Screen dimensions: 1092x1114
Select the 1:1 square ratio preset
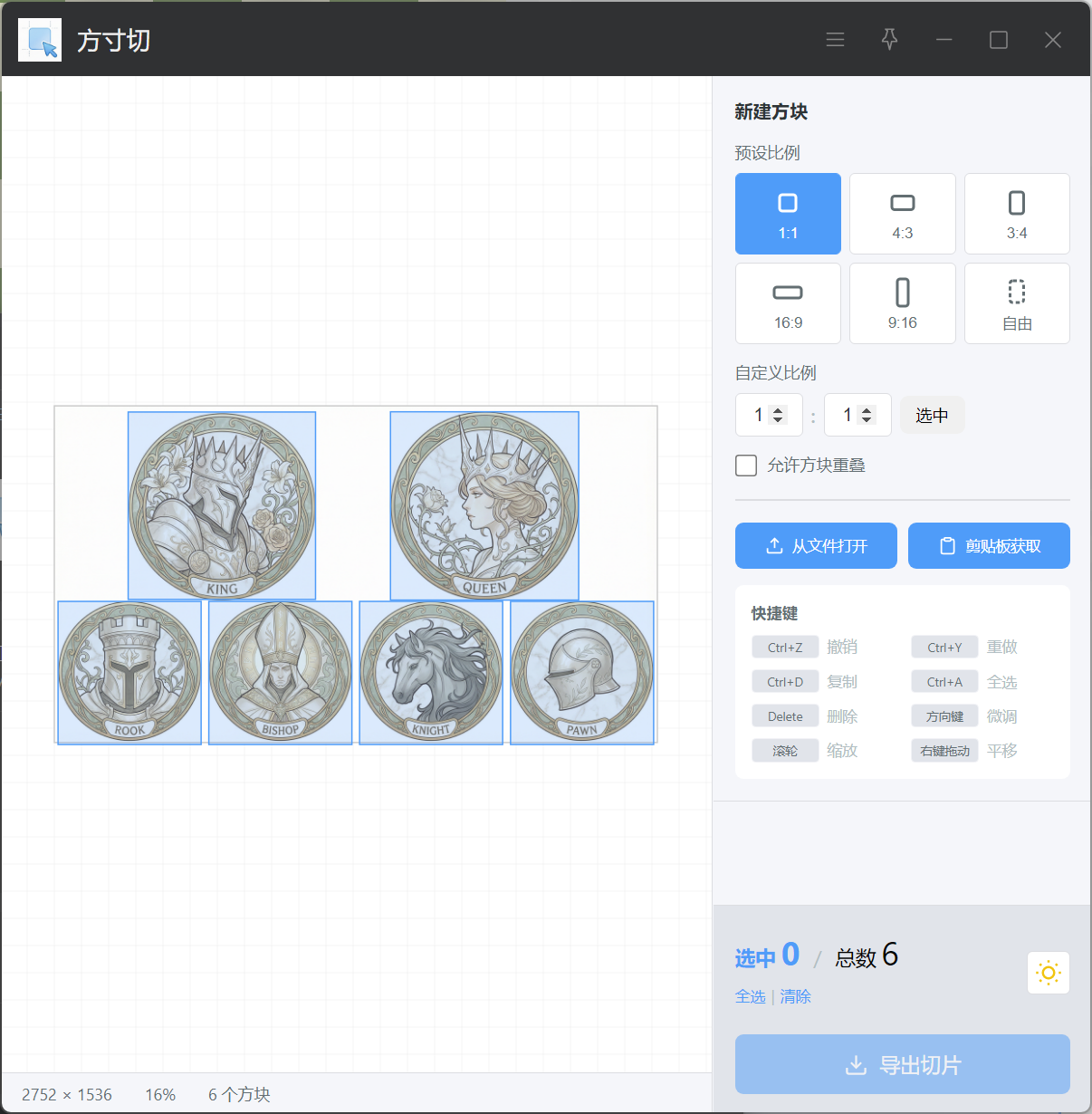tap(788, 214)
